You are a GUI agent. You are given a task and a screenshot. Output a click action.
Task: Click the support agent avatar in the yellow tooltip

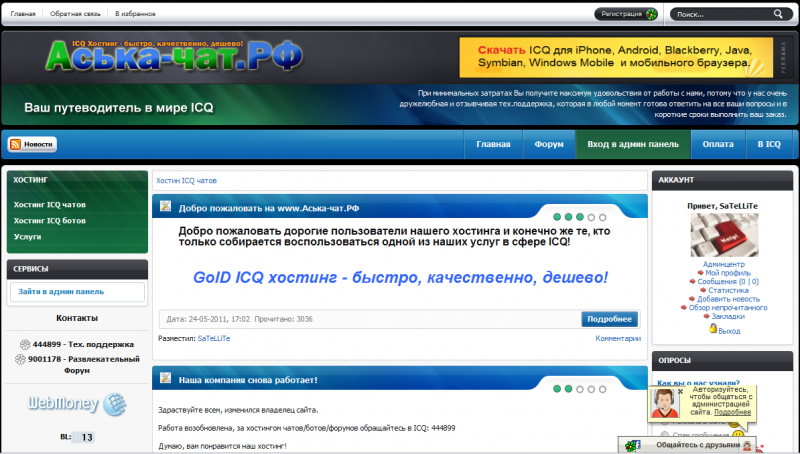point(664,403)
